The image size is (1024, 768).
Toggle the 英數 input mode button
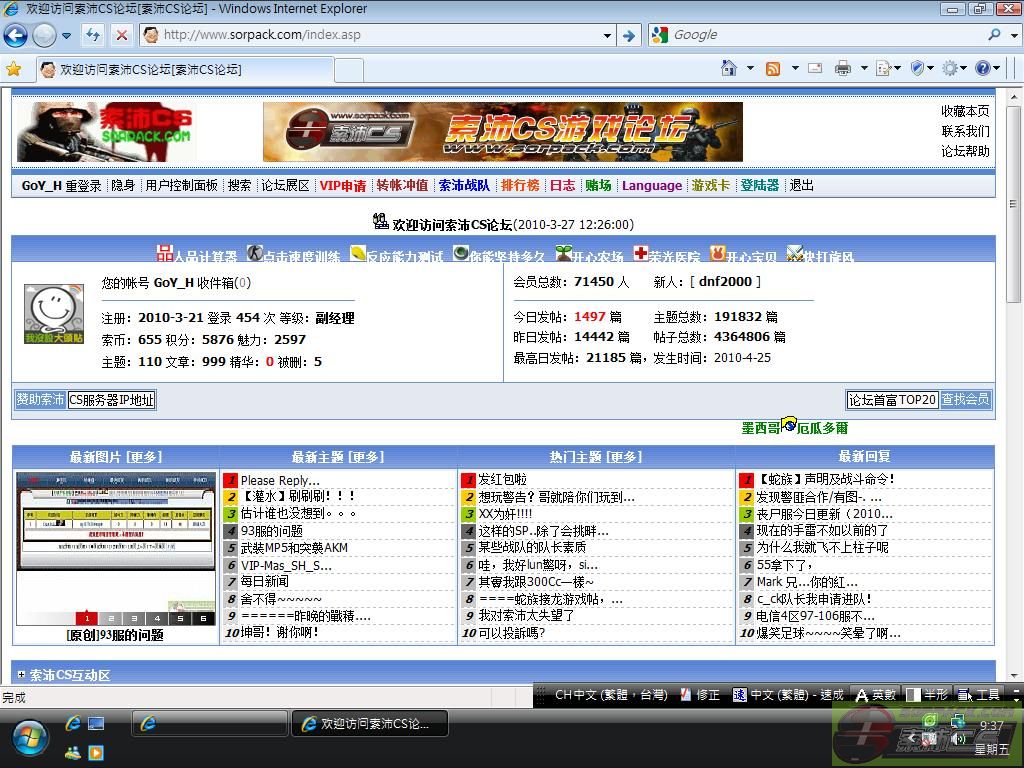click(x=874, y=694)
